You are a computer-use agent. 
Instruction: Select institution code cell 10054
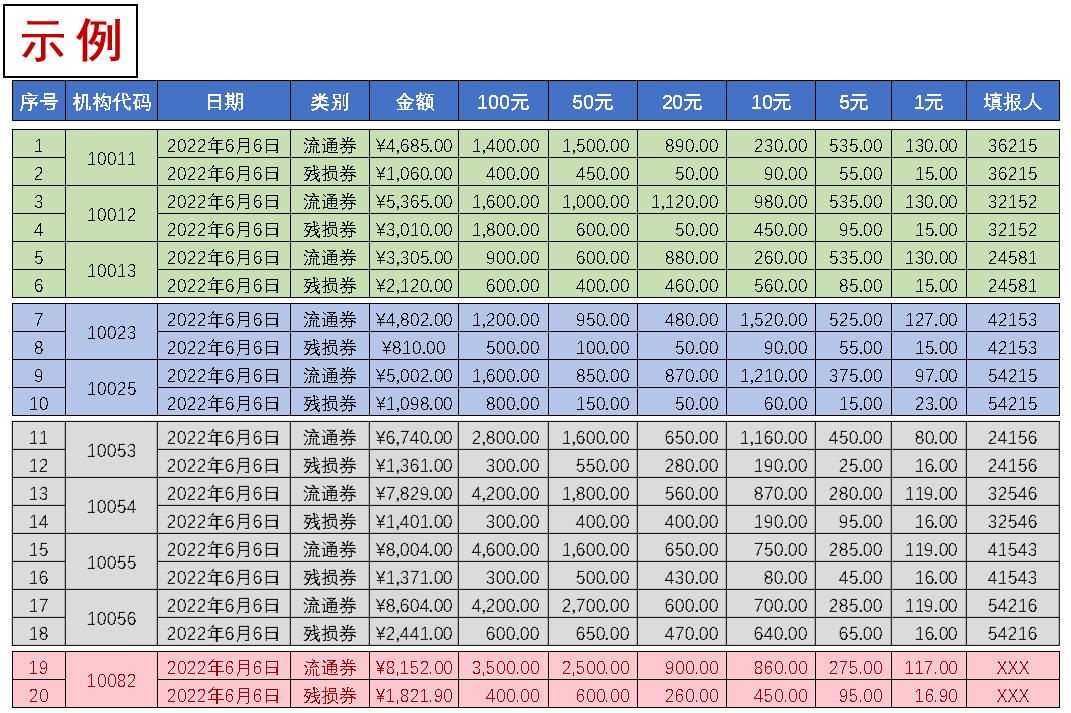[112, 507]
